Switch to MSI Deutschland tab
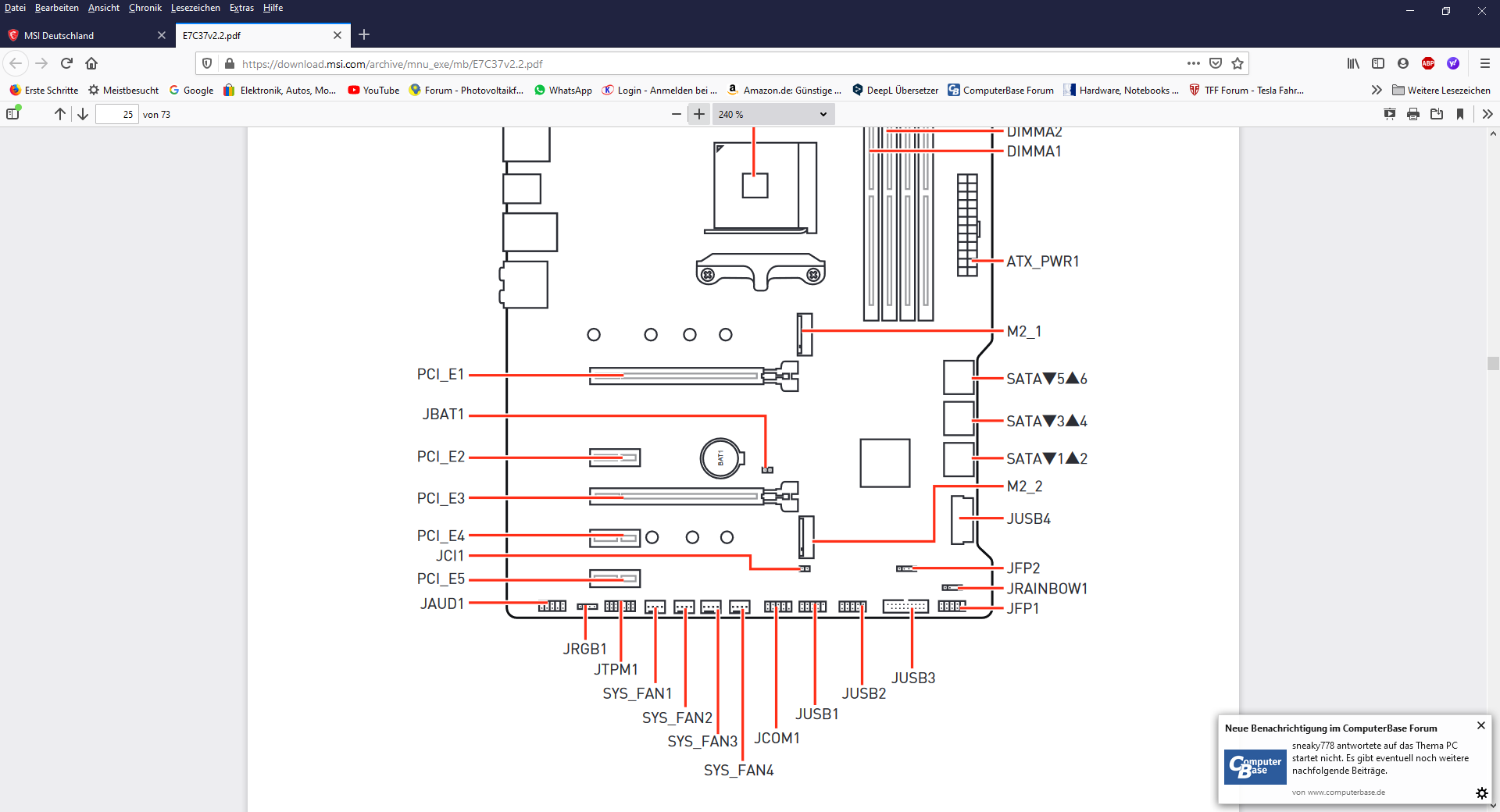Screen dimensions: 1500x812 pos(86,35)
